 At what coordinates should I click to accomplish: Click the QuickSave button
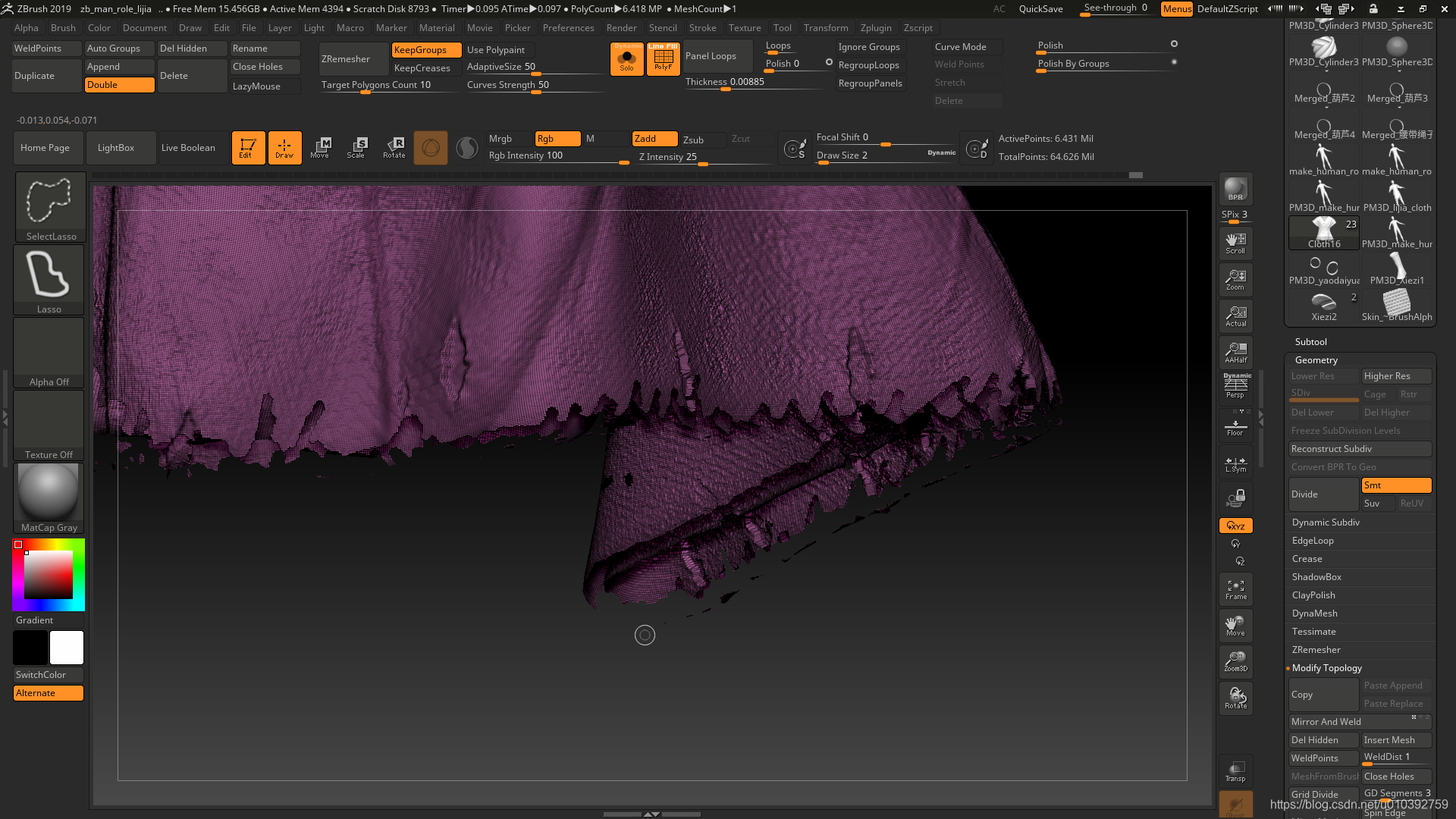[x=1040, y=9]
